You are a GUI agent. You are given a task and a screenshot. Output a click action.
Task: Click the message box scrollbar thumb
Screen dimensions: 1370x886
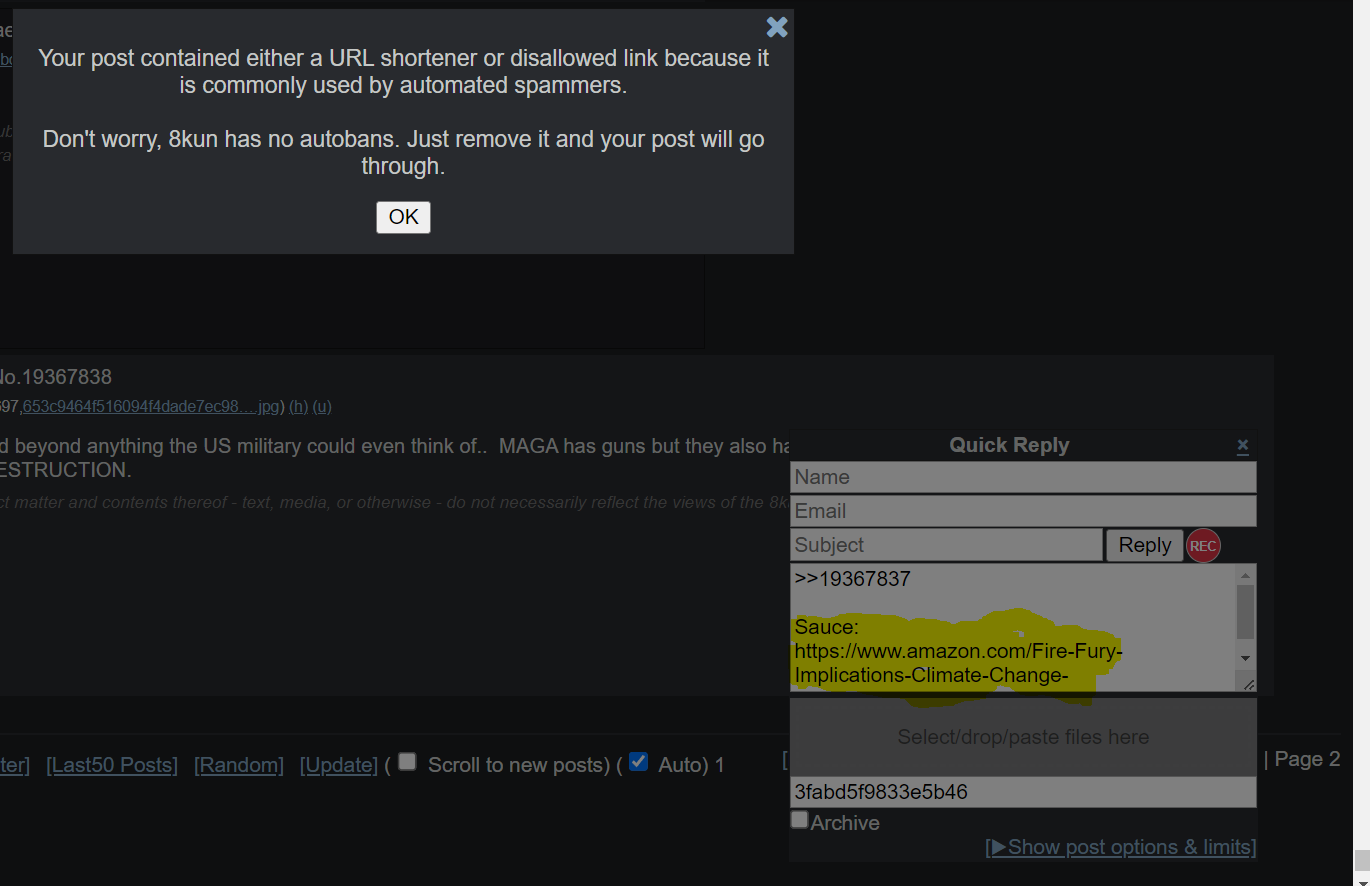(1245, 612)
